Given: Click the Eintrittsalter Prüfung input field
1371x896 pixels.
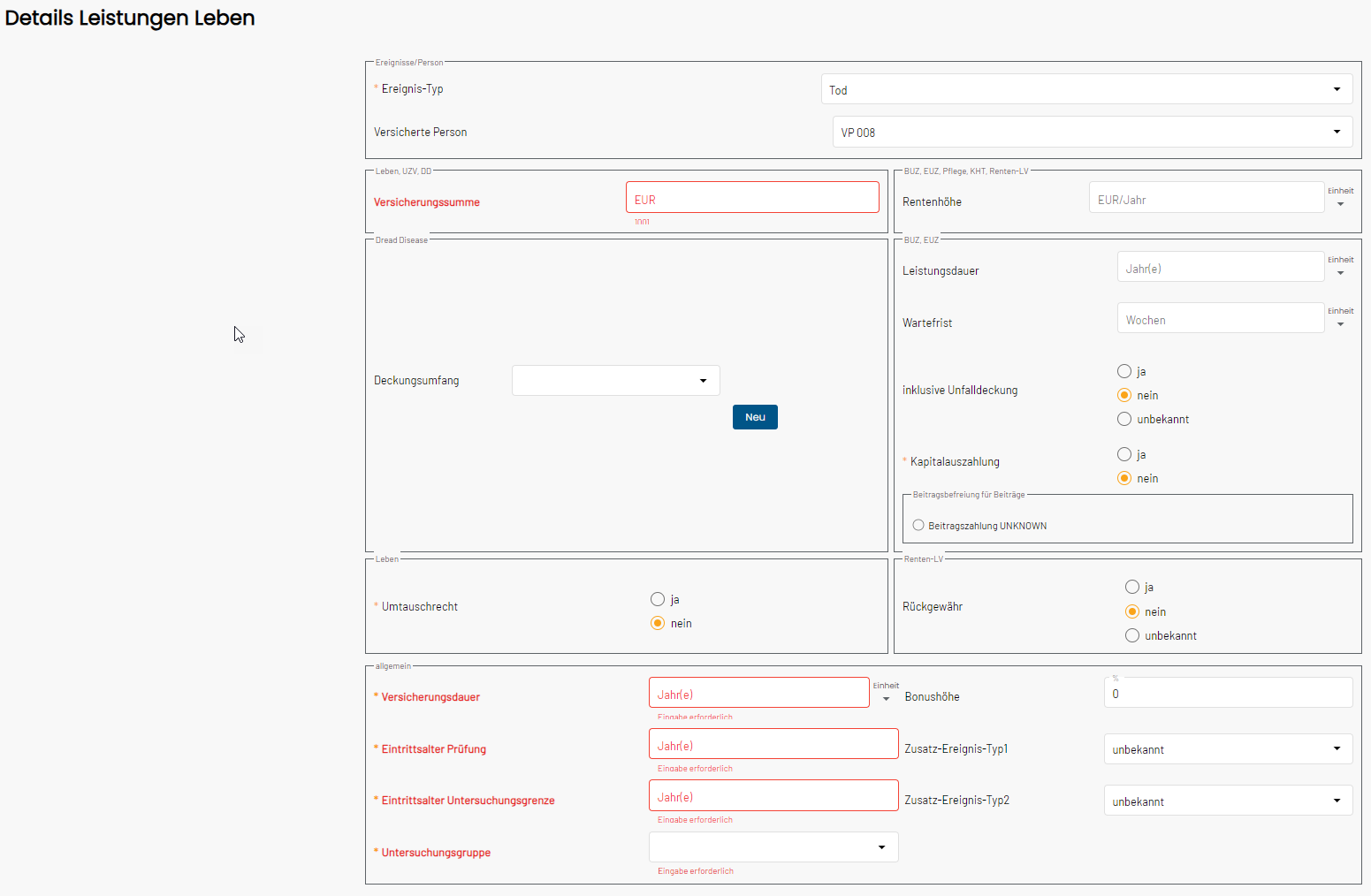Looking at the screenshot, I should point(773,744).
